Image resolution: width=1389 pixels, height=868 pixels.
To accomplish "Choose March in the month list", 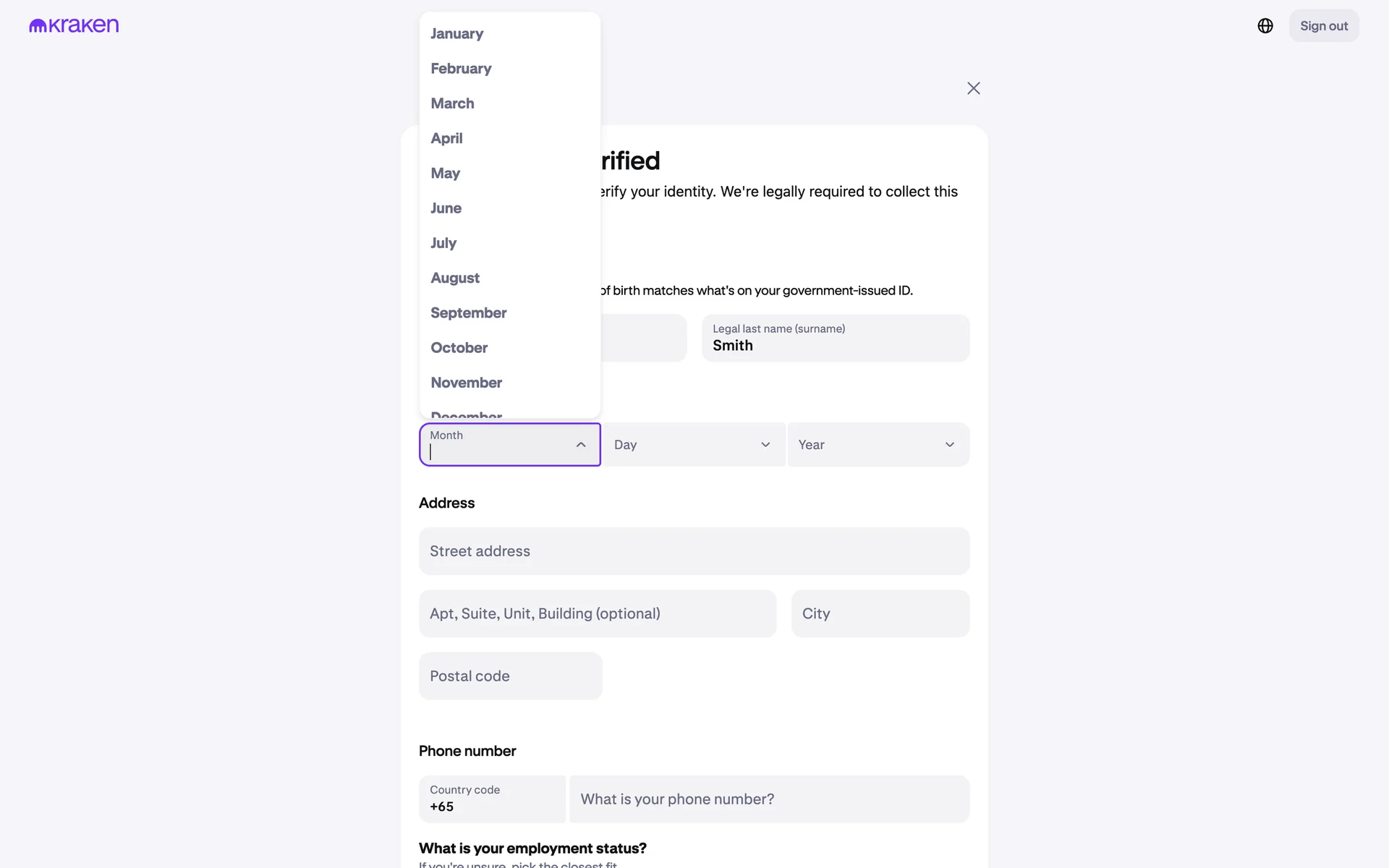I will [453, 103].
